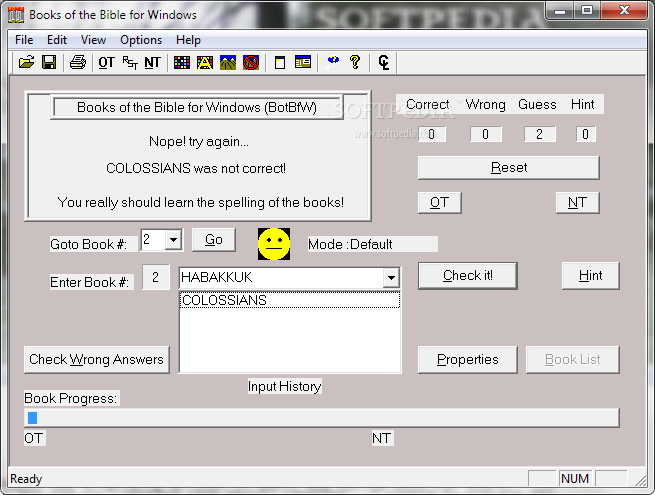Open the Options menu

[141, 40]
